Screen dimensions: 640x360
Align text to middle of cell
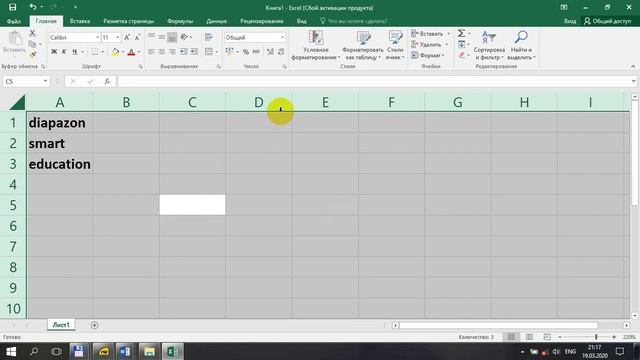click(162, 37)
